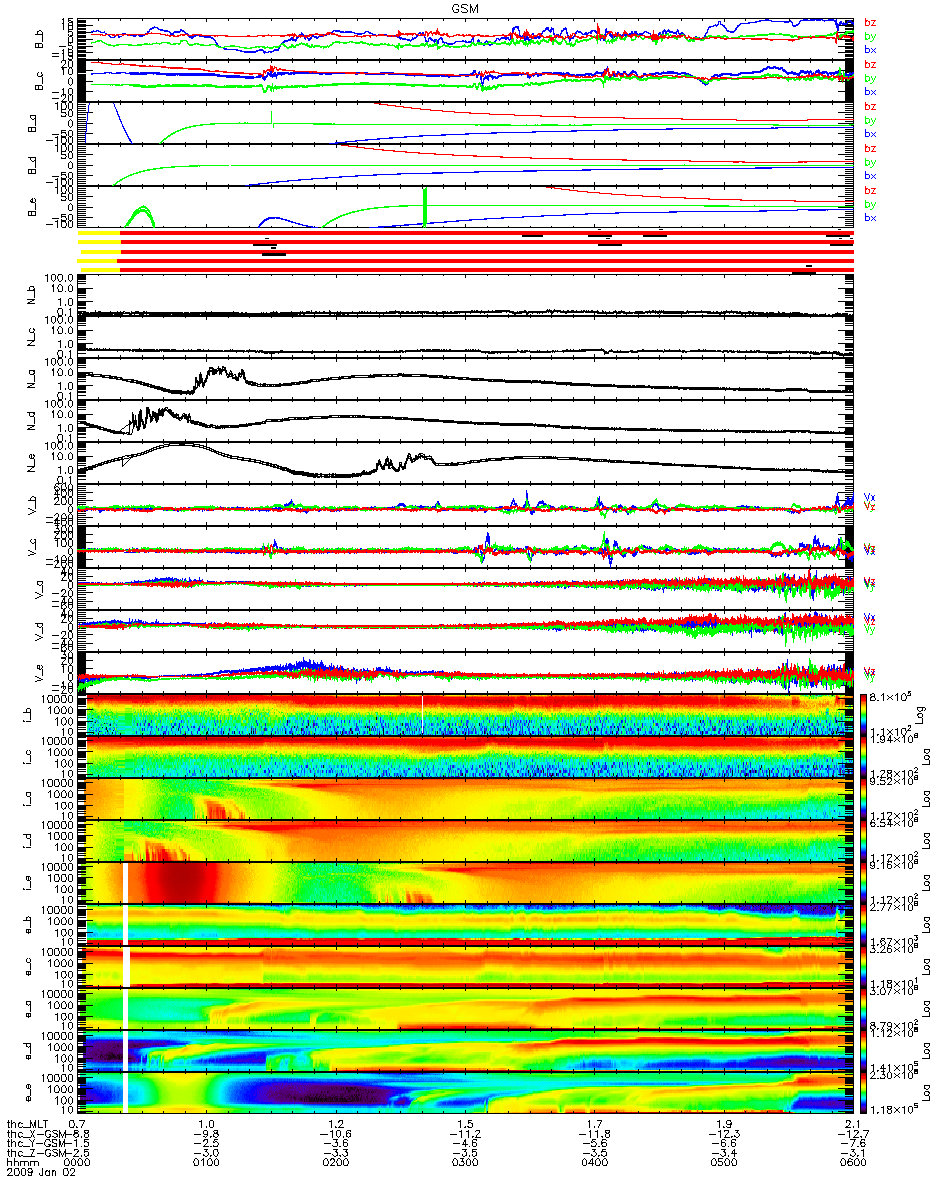Click the red bz legend of B_d

[870, 149]
